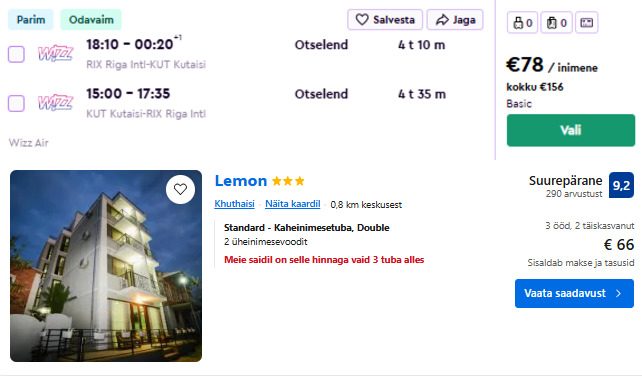Viewport: 642px width, 377px height.
Task: Click Näita kaardil map link
Action: [292, 204]
